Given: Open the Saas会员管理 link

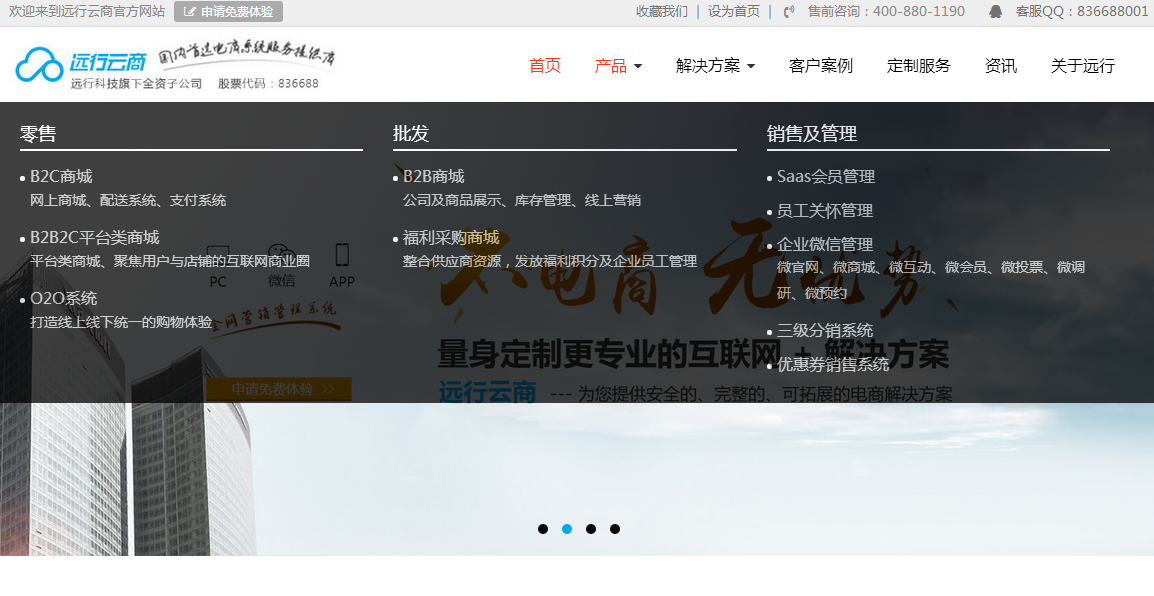Looking at the screenshot, I should [826, 177].
